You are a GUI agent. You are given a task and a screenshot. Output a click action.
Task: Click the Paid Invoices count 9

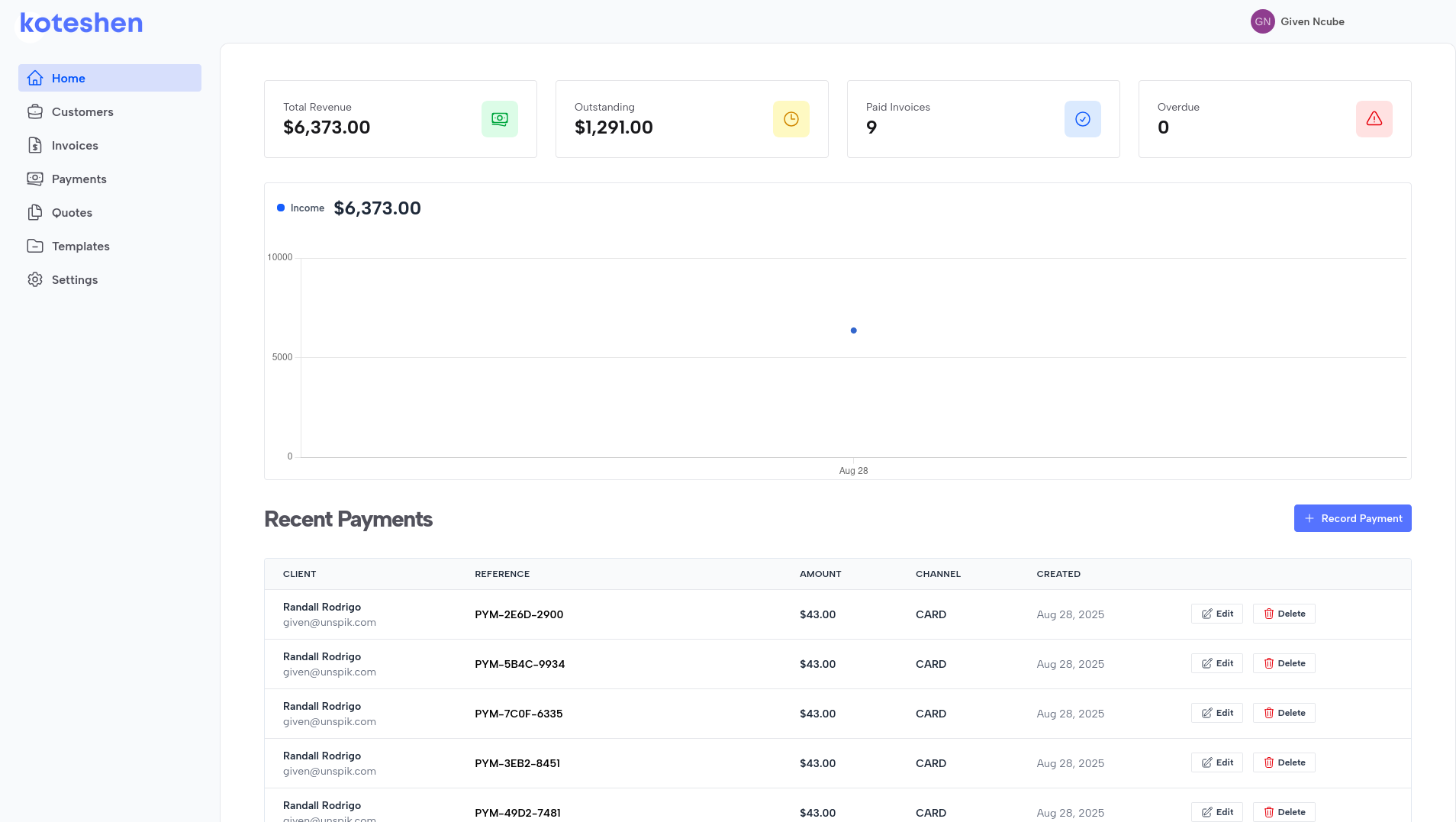tap(871, 127)
